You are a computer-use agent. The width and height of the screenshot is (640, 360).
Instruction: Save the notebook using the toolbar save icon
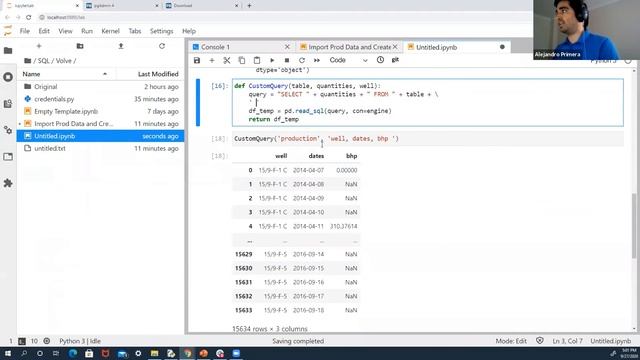click(197, 60)
